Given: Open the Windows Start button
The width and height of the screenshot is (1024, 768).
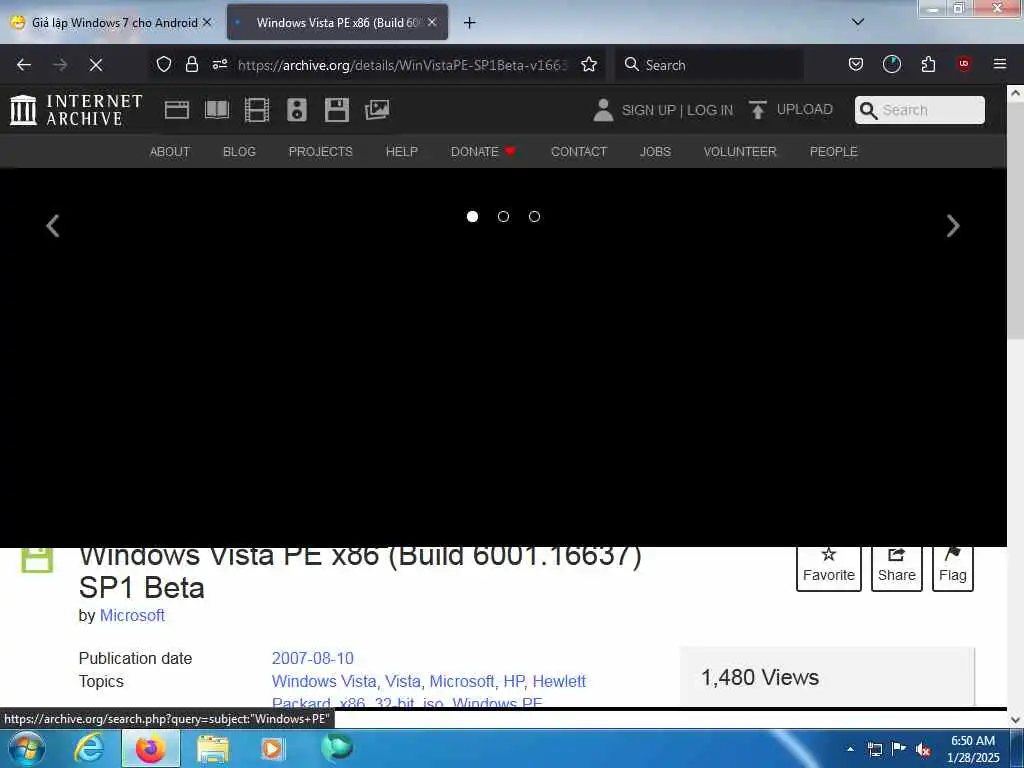Looking at the screenshot, I should coord(27,749).
